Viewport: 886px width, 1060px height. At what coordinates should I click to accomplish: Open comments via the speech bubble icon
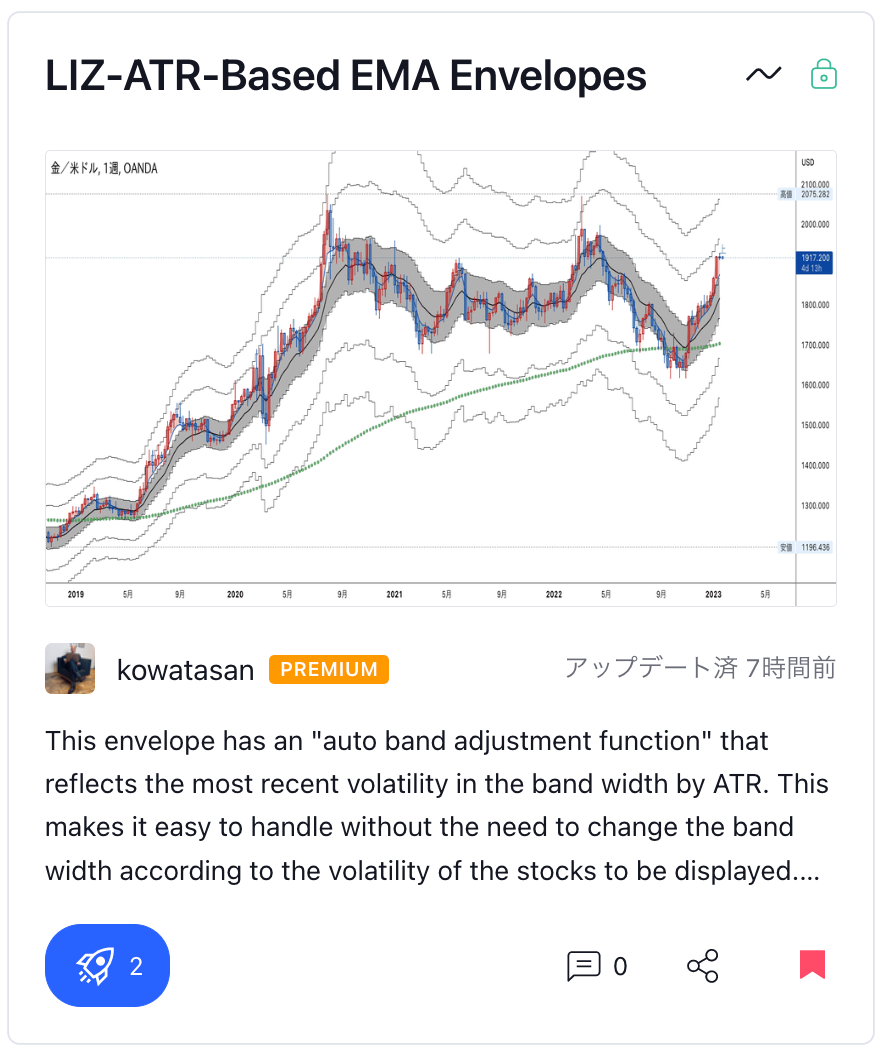(583, 966)
